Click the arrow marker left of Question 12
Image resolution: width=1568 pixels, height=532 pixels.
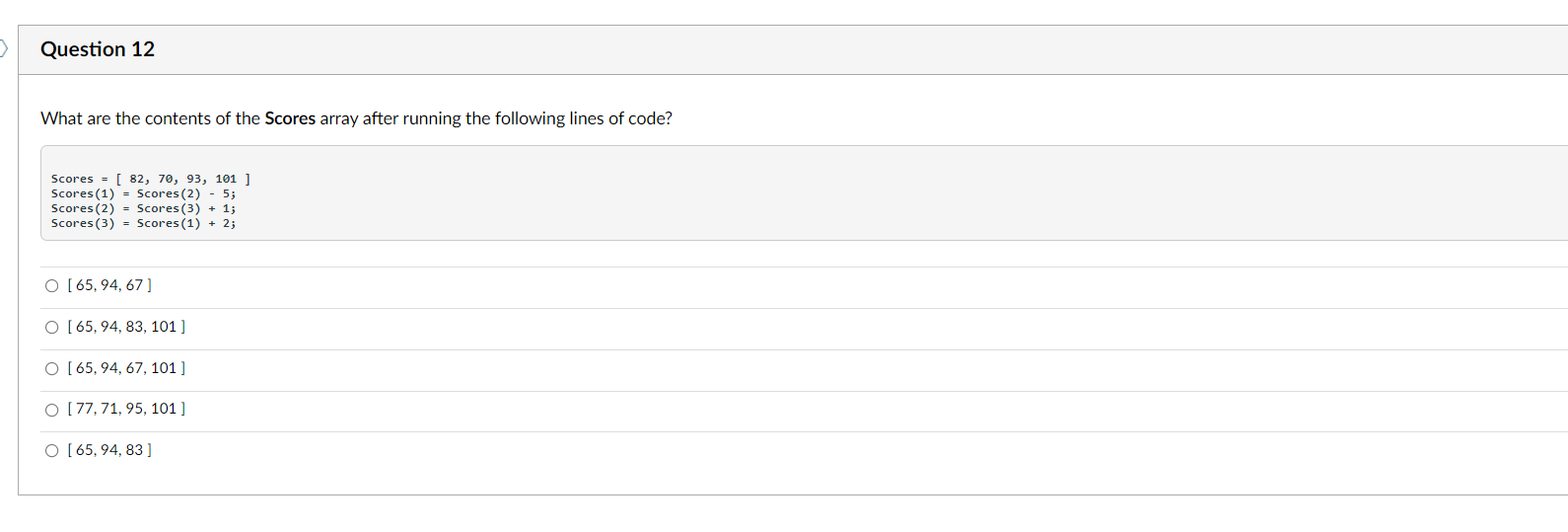point(3,47)
